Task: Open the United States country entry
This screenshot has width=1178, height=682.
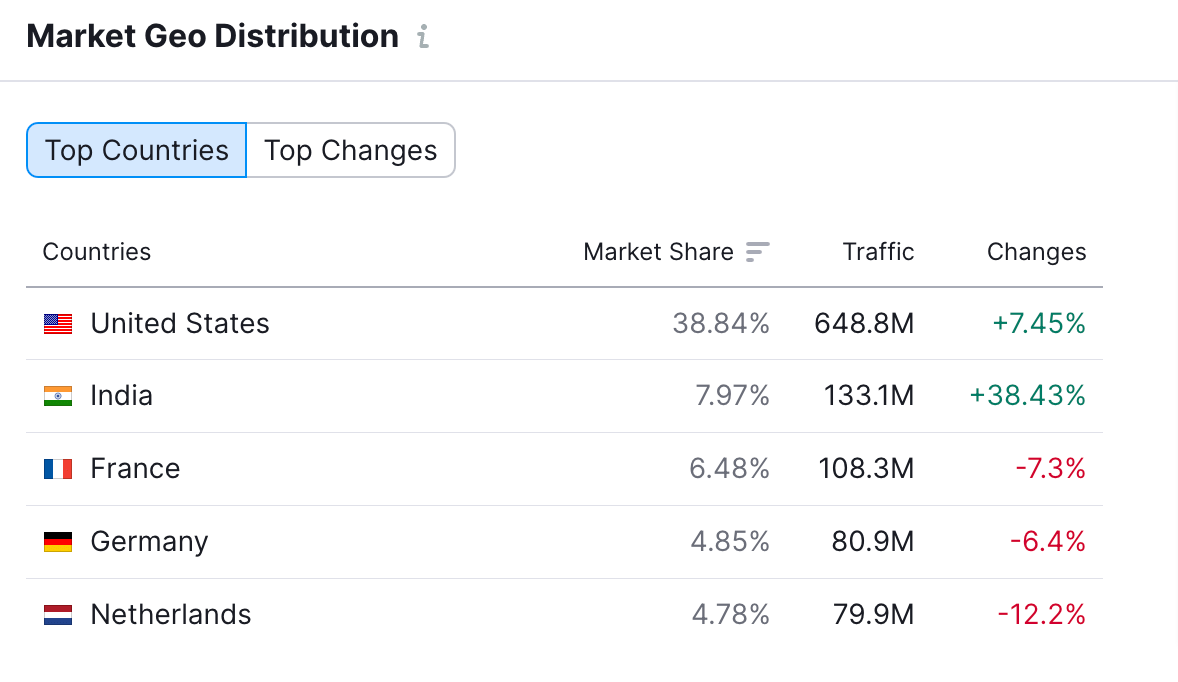Action: tap(179, 323)
